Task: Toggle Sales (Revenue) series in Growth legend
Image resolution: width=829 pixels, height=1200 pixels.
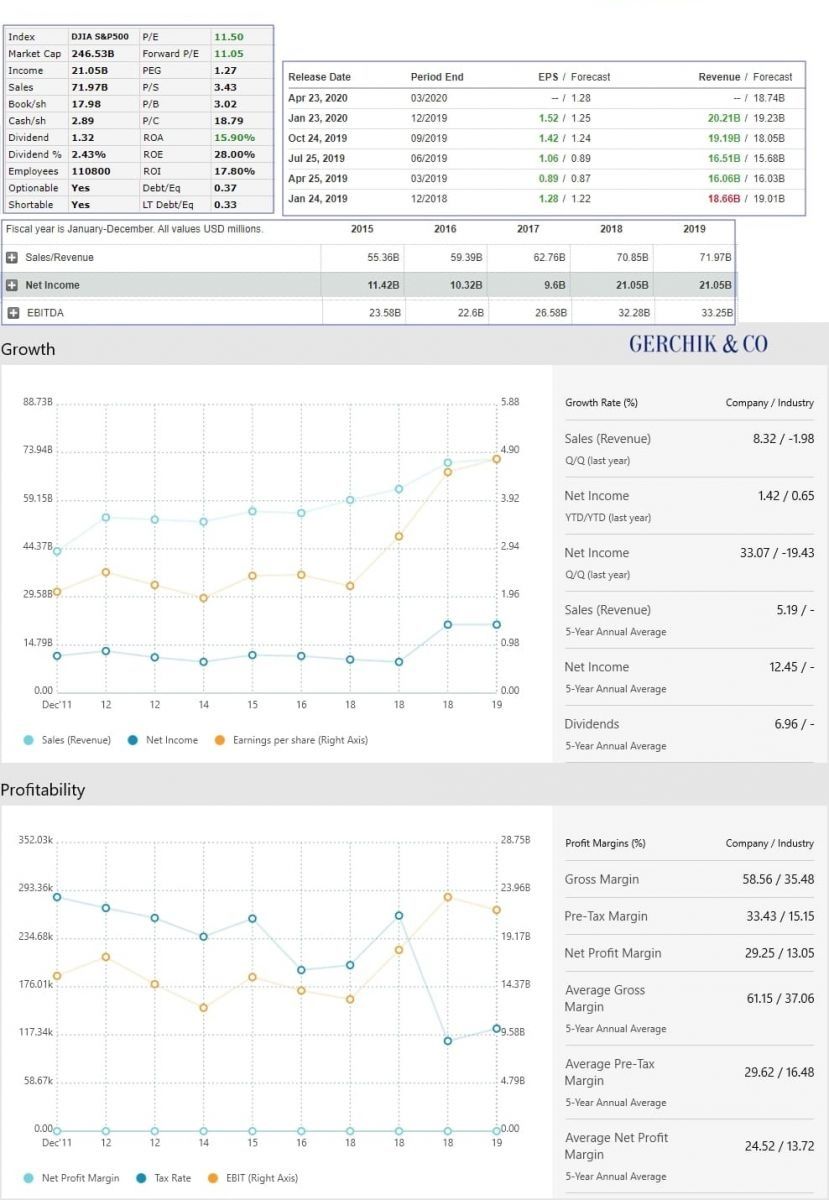Action: click(x=74, y=740)
